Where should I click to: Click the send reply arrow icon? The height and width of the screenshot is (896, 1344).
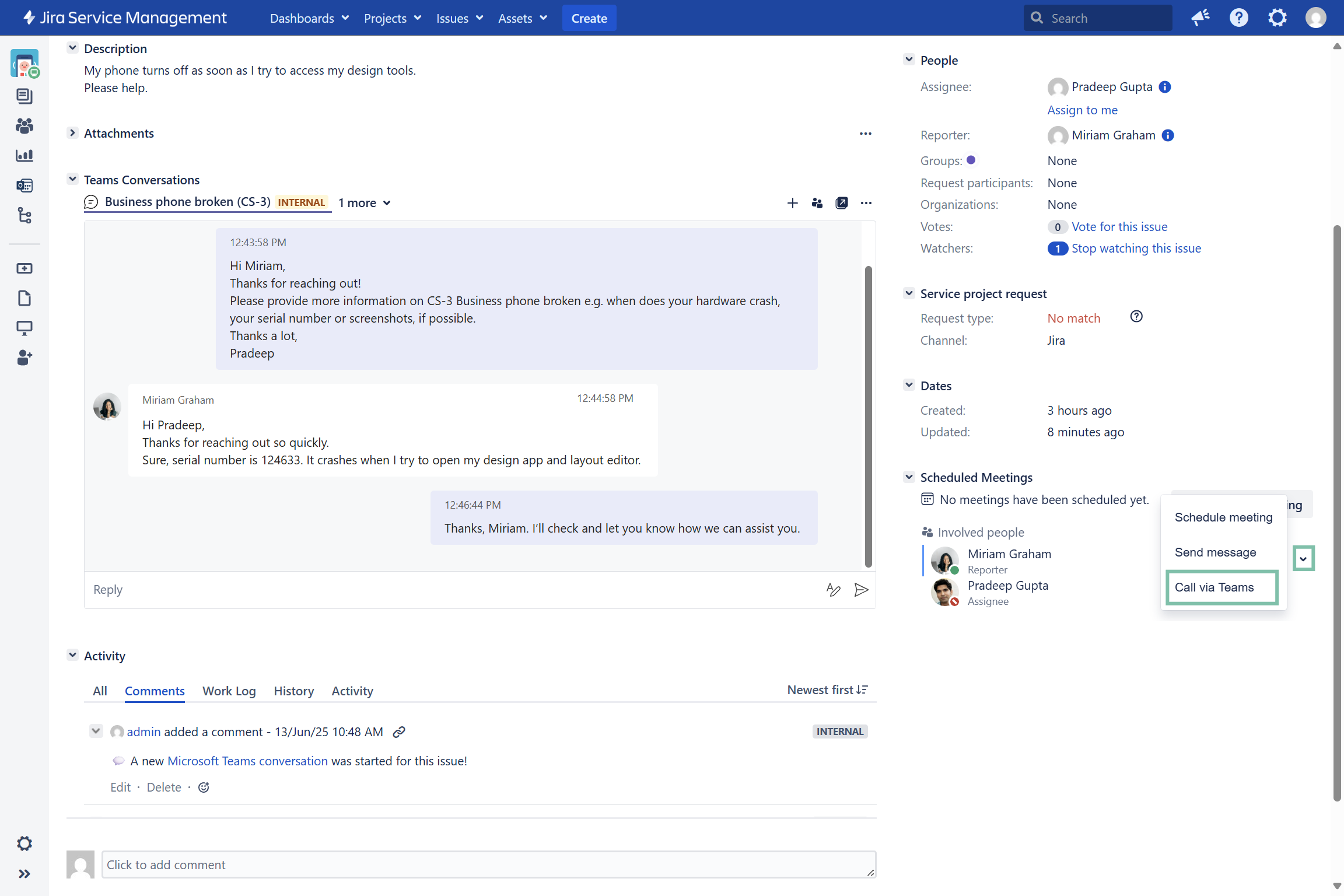(x=861, y=590)
